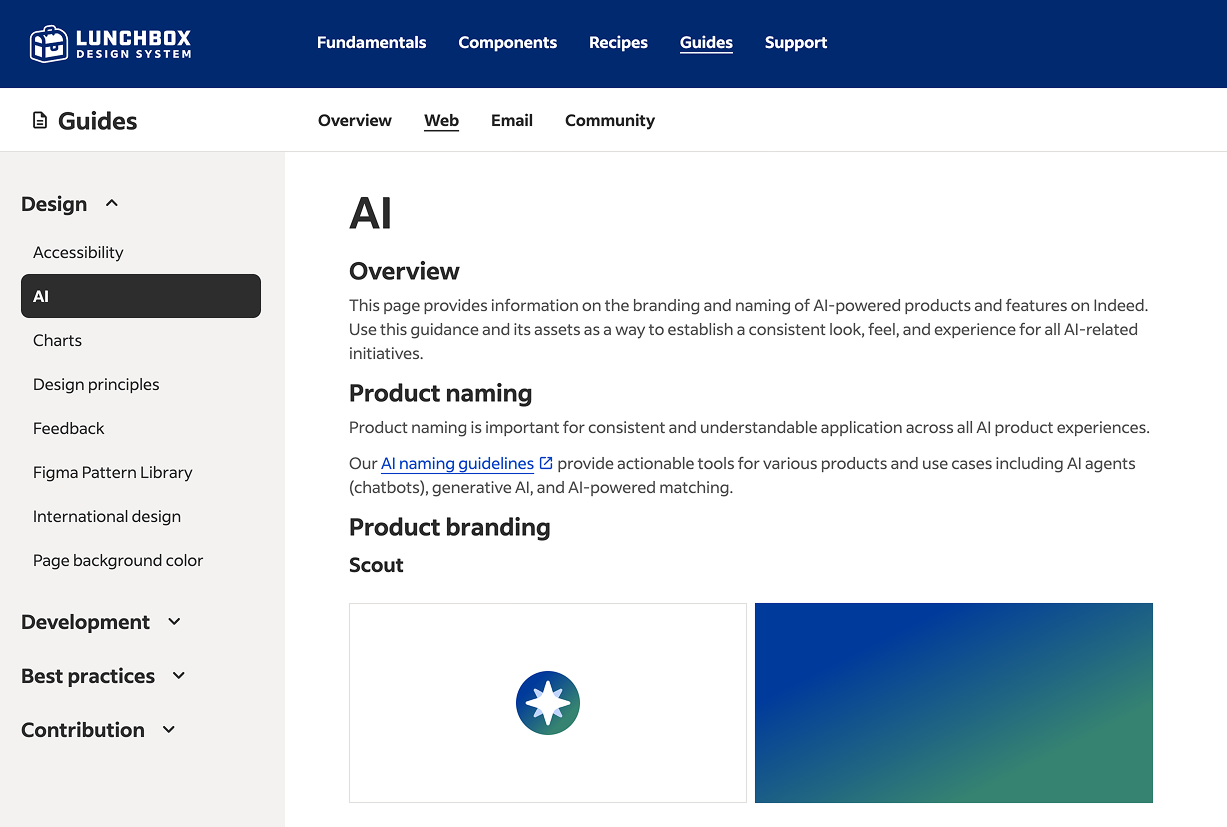Click the Scout subheading
Viewport: 1227px width, 827px height.
click(x=376, y=565)
